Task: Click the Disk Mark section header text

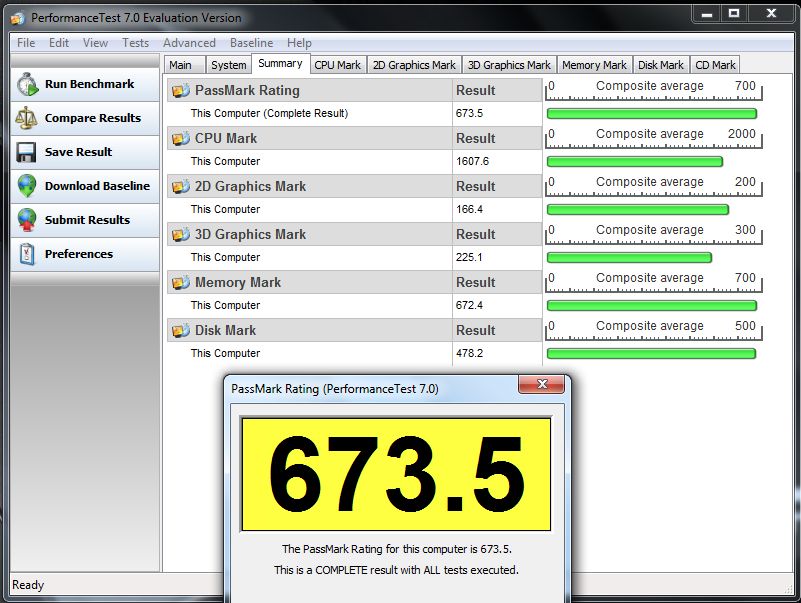Action: pos(225,331)
